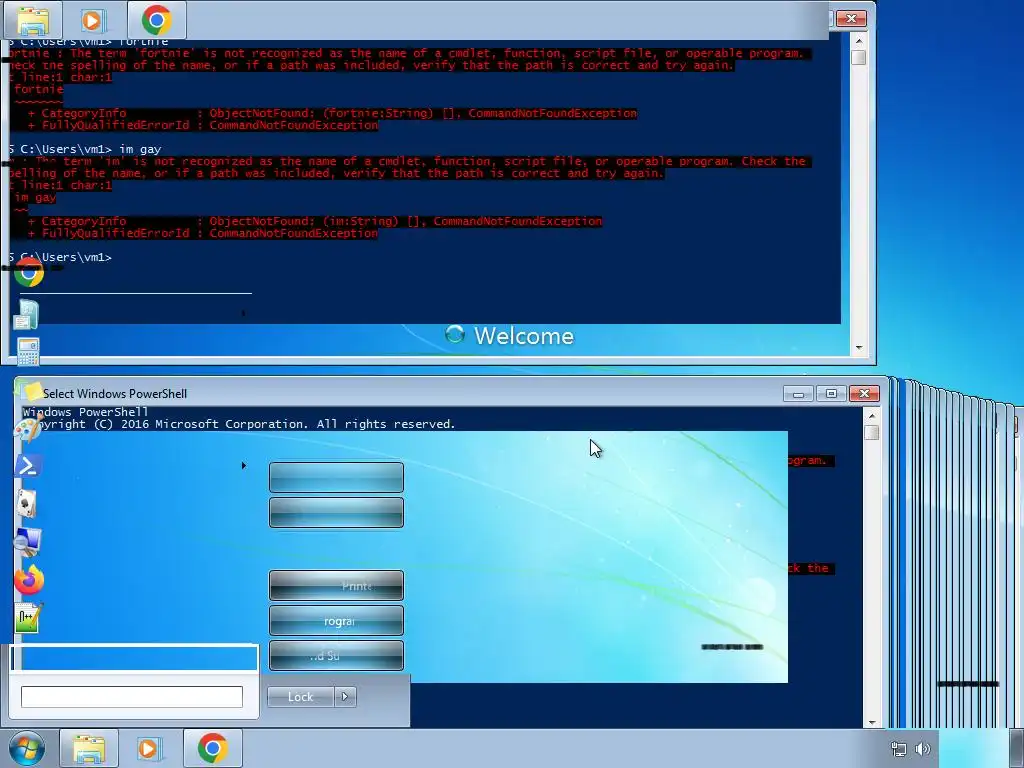Click the Start menu button labeled 'Printe'

(336, 585)
